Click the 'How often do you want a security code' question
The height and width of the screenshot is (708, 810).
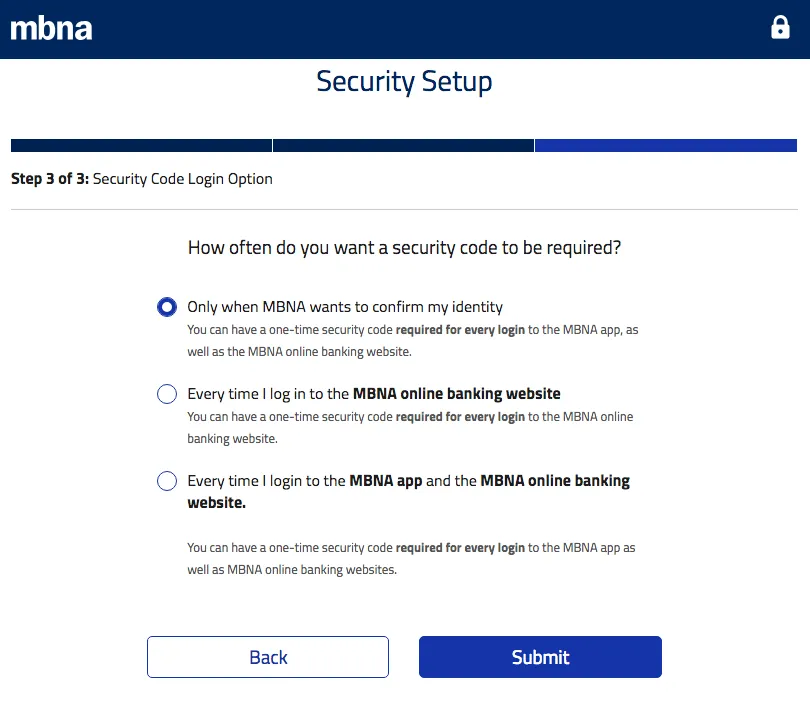404,247
